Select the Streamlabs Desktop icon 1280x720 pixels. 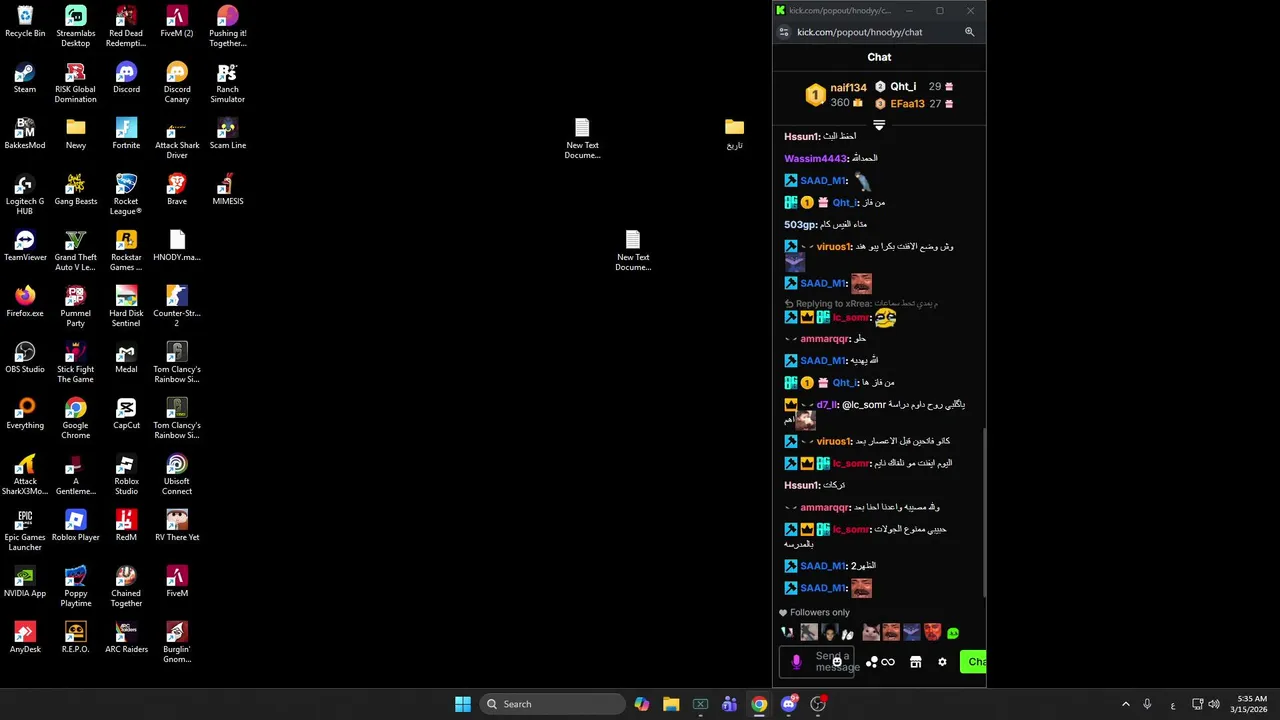point(76,26)
